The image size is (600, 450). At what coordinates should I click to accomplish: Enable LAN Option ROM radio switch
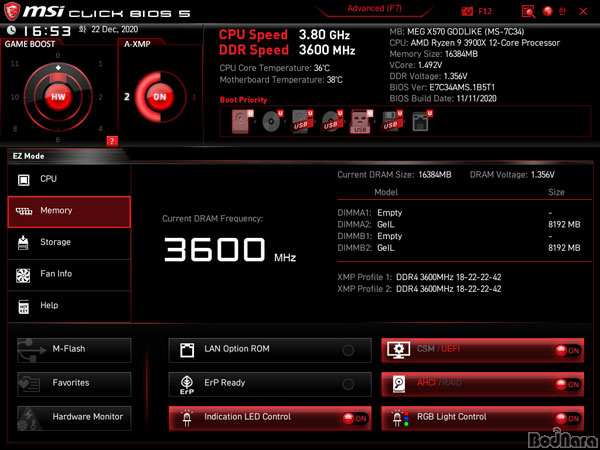tap(348, 350)
